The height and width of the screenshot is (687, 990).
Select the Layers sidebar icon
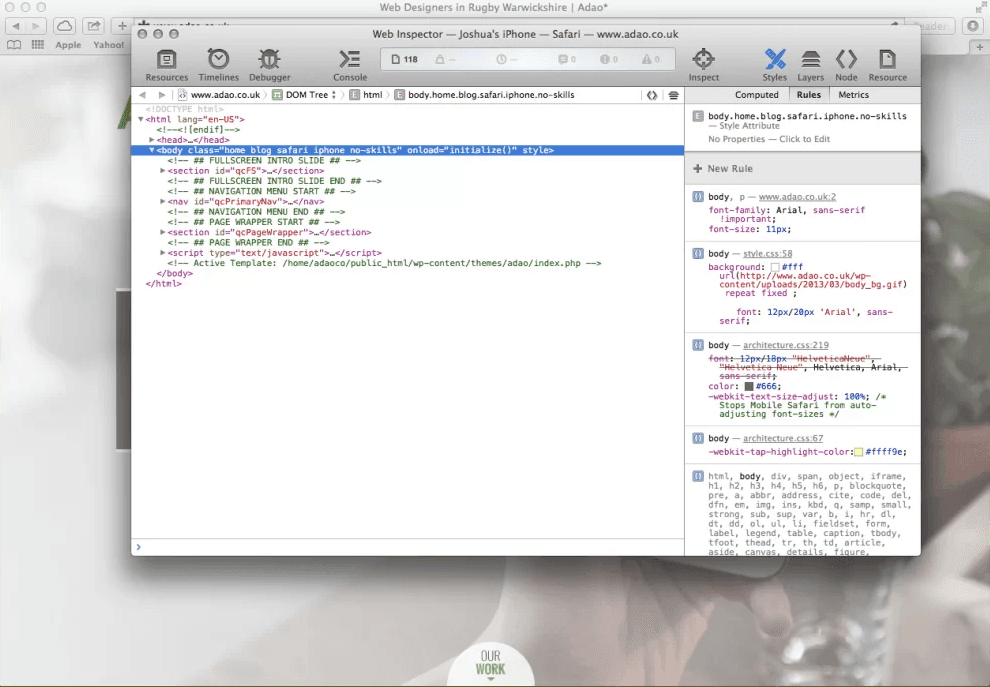pyautogui.click(x=811, y=60)
